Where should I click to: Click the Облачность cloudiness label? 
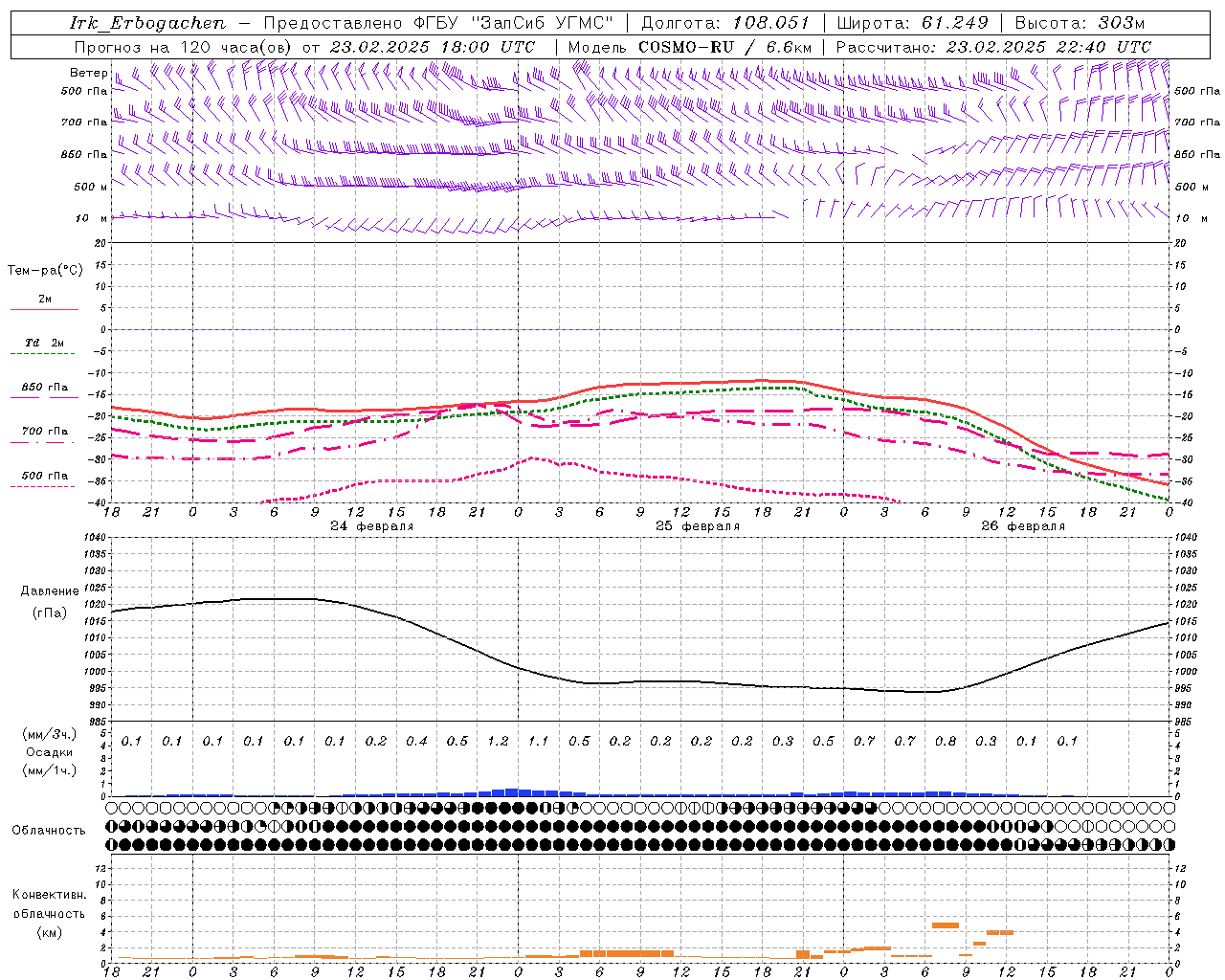click(x=49, y=830)
